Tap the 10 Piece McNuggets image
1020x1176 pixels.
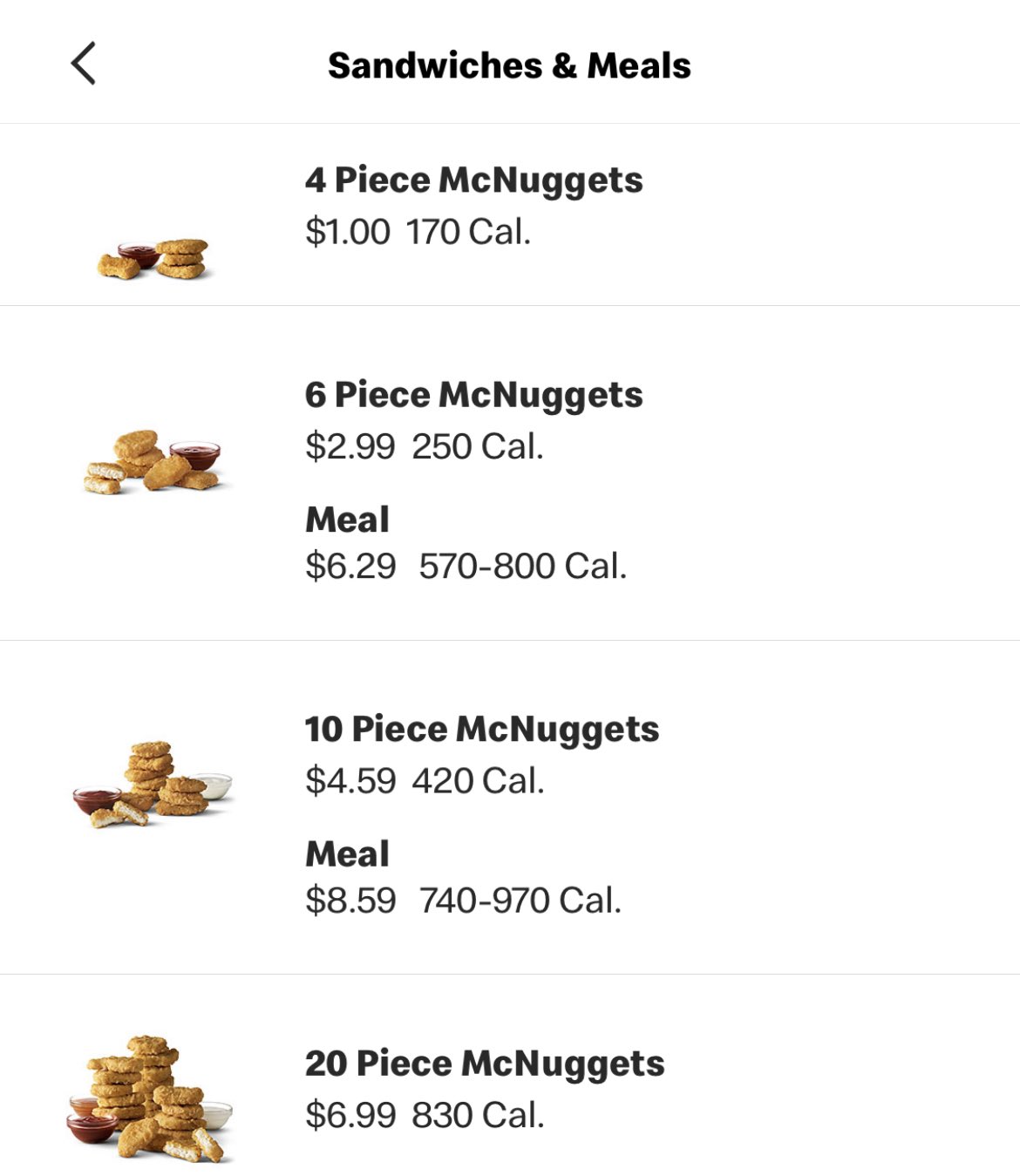(153, 784)
